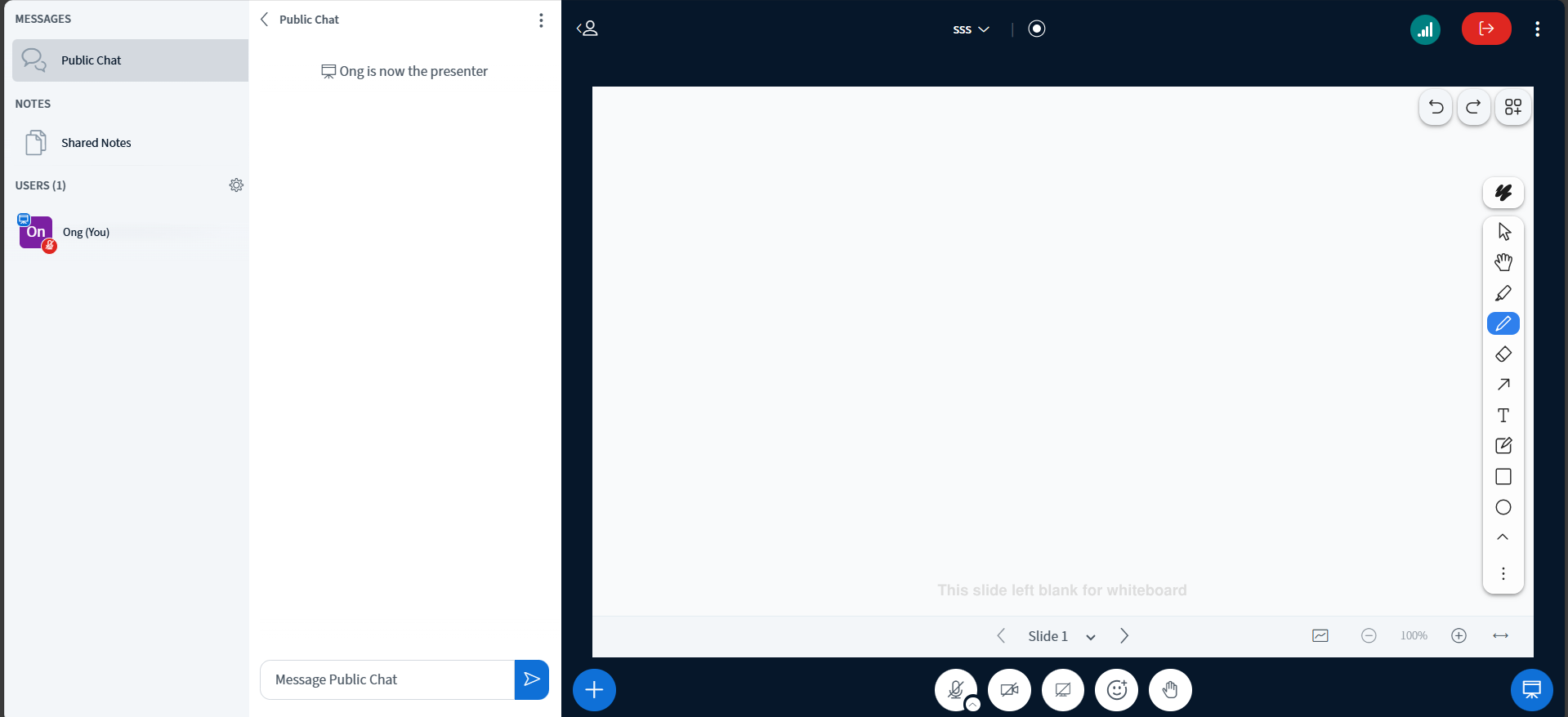Pick the Ellipse shape tool
This screenshot has height=717, width=1568.
[1503, 507]
